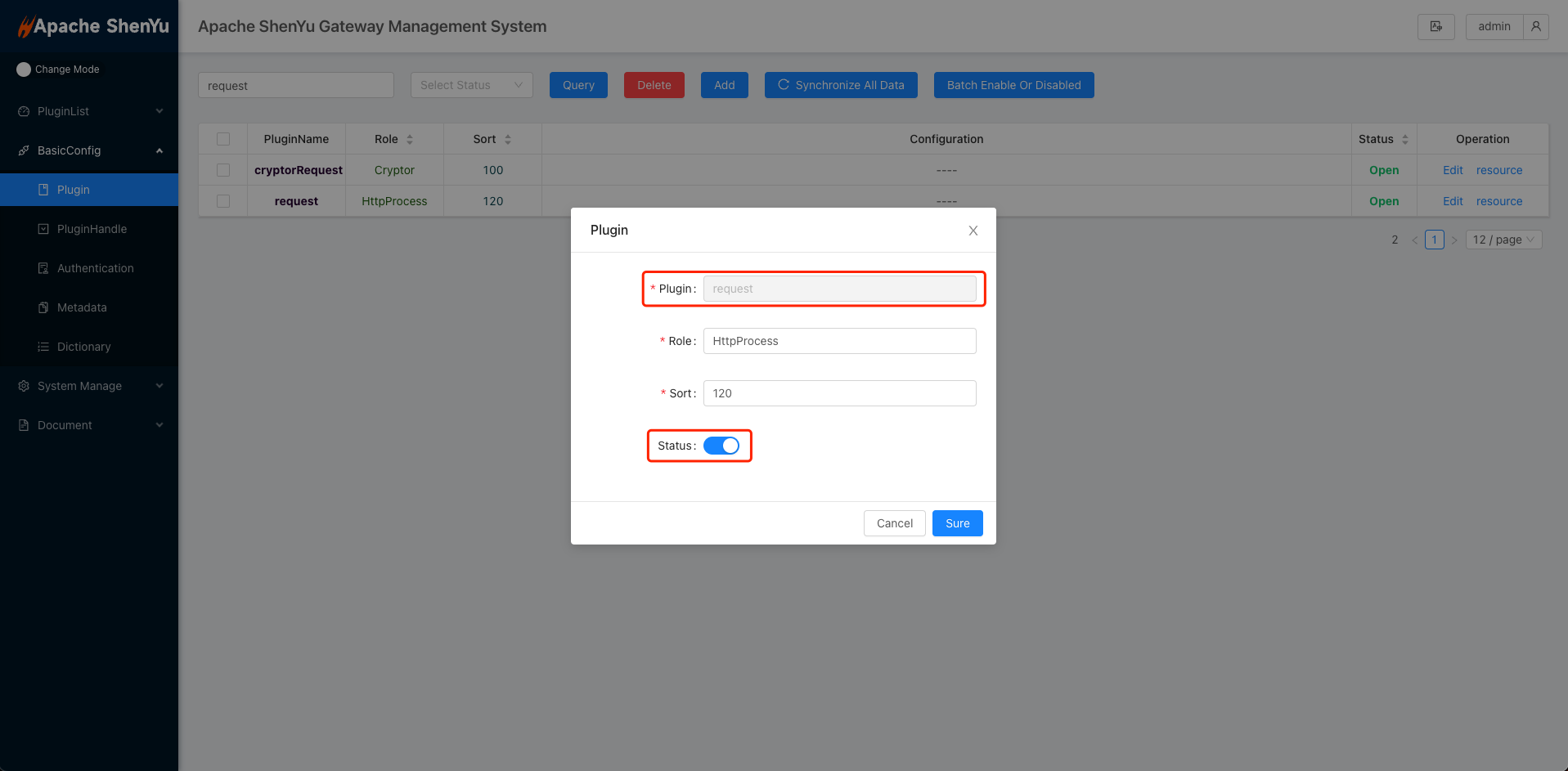Click the export icon in top header
The height and width of the screenshot is (771, 1568).
point(1435,27)
